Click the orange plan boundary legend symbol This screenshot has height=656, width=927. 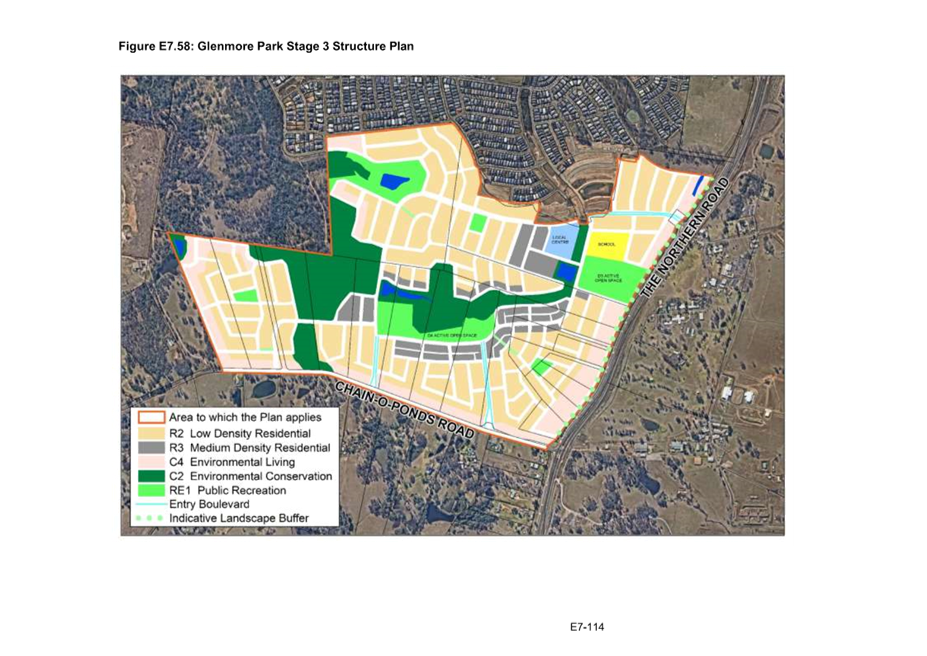(151, 417)
